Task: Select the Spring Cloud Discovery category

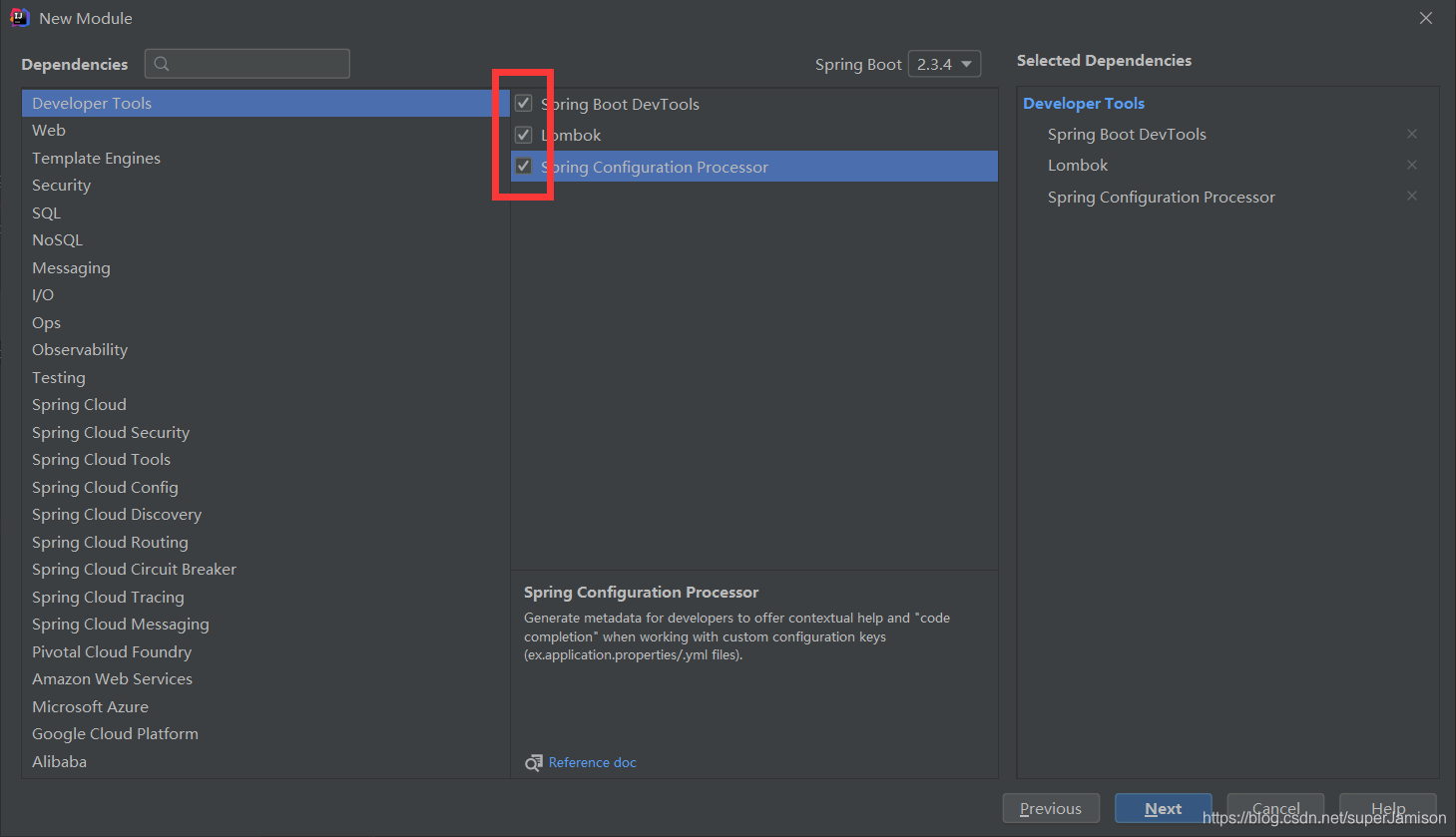Action: [x=265, y=515]
